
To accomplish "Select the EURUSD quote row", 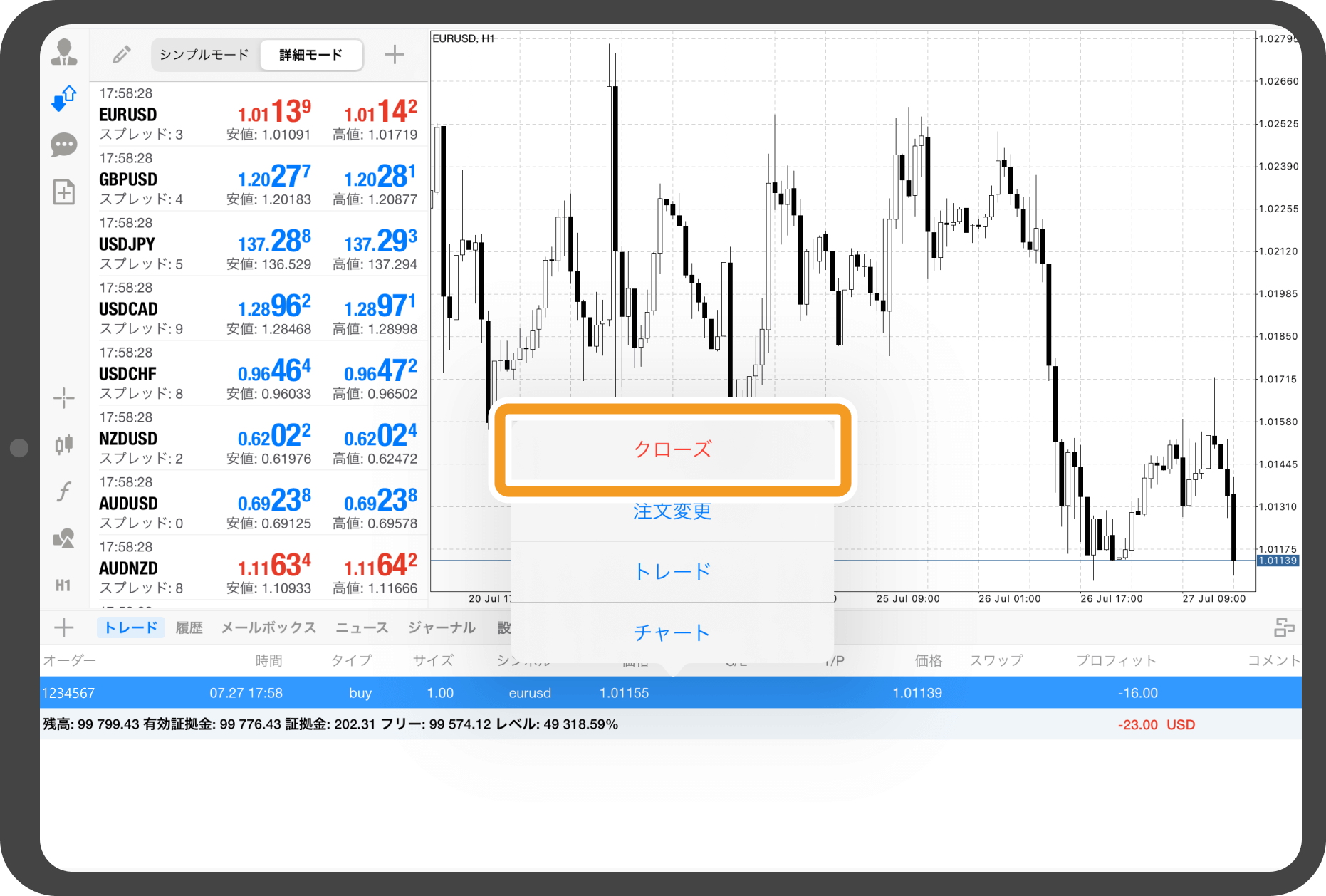I will (259, 114).
